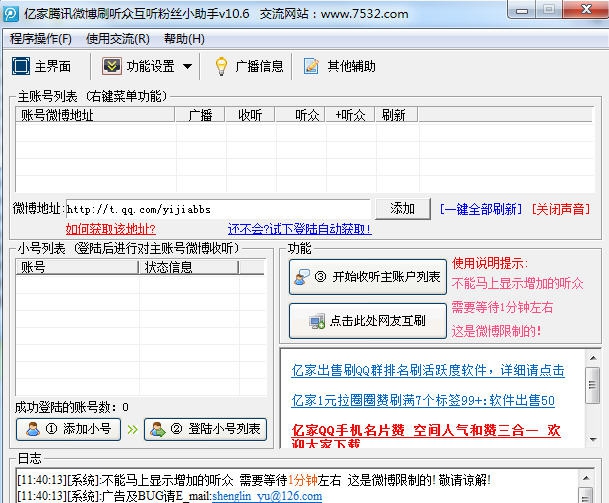Open the 使用交流(R) menu

pos(118,39)
